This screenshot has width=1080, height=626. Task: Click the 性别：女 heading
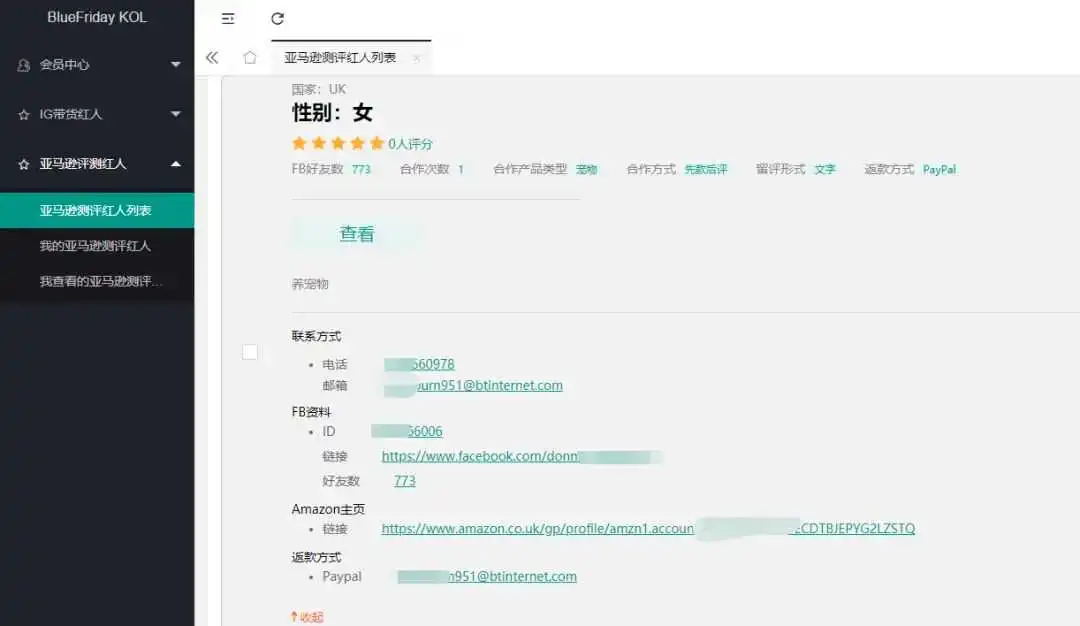pos(333,112)
